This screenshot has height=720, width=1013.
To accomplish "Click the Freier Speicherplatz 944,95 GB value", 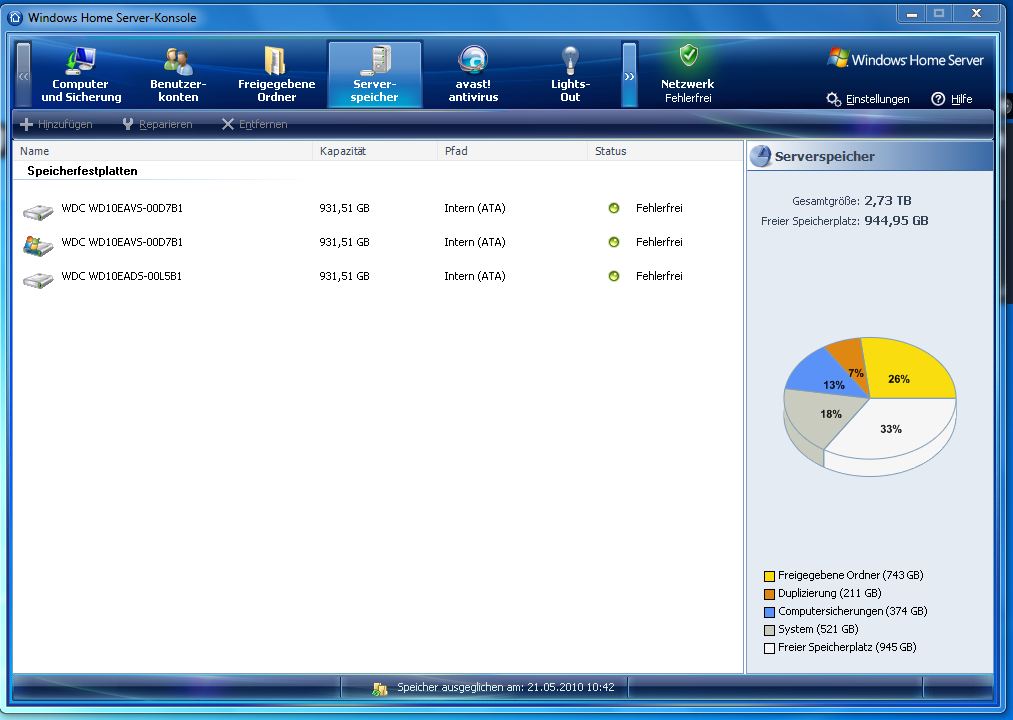I will click(x=896, y=220).
